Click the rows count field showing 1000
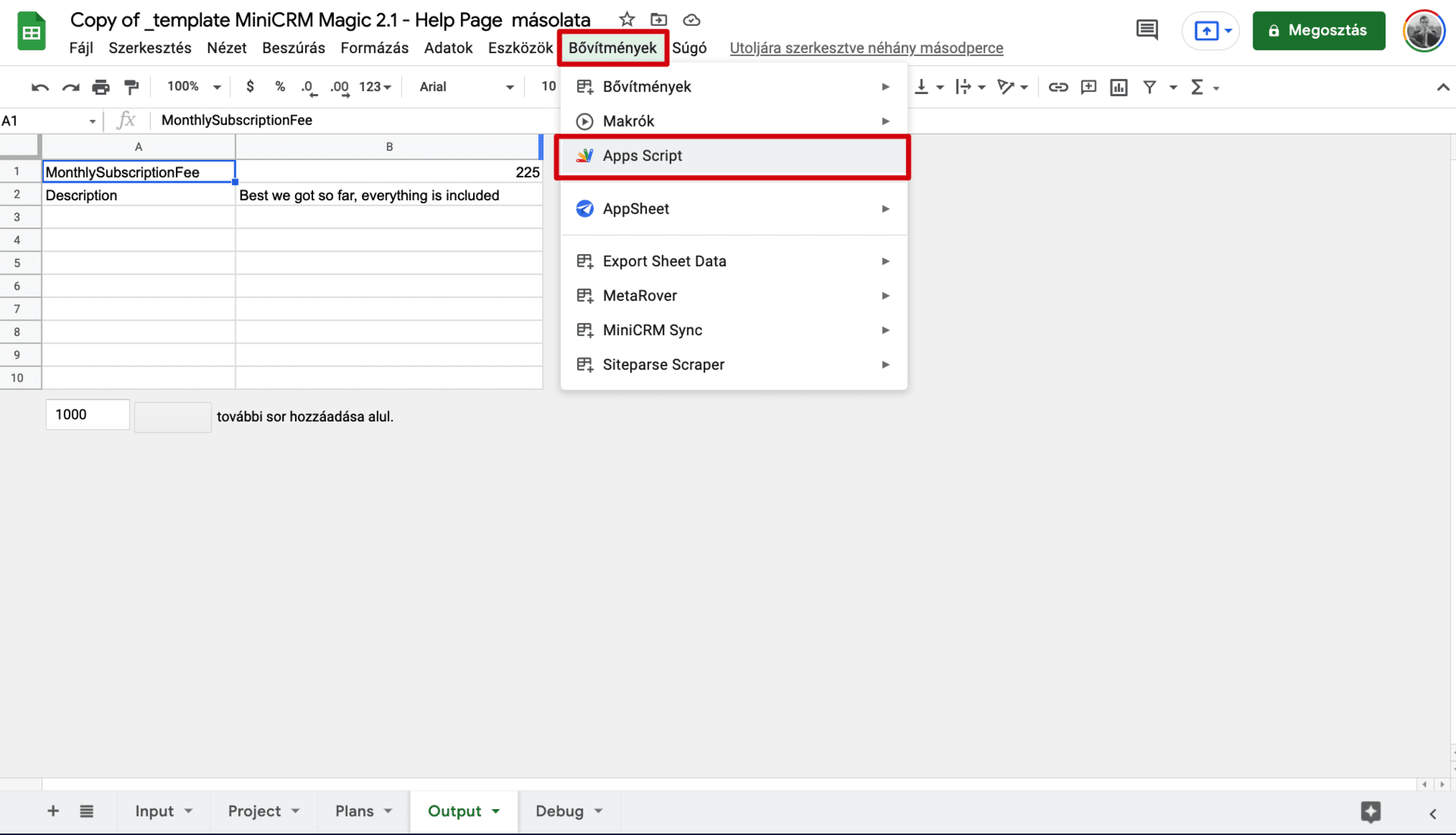 coord(87,415)
